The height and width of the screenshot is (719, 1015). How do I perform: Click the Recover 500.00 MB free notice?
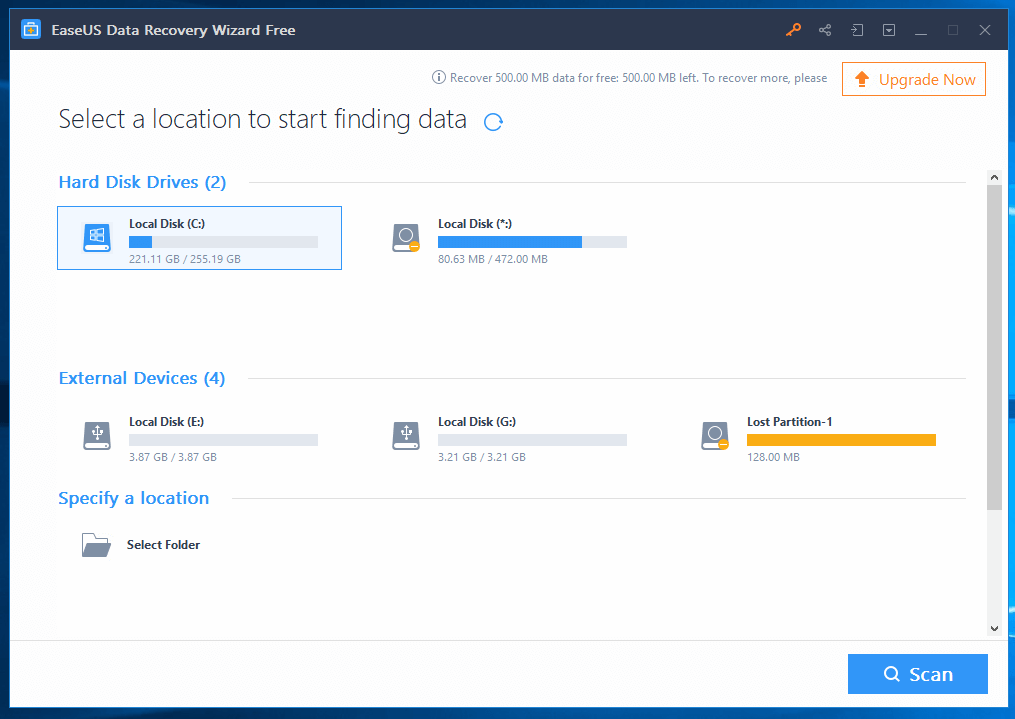coord(638,78)
